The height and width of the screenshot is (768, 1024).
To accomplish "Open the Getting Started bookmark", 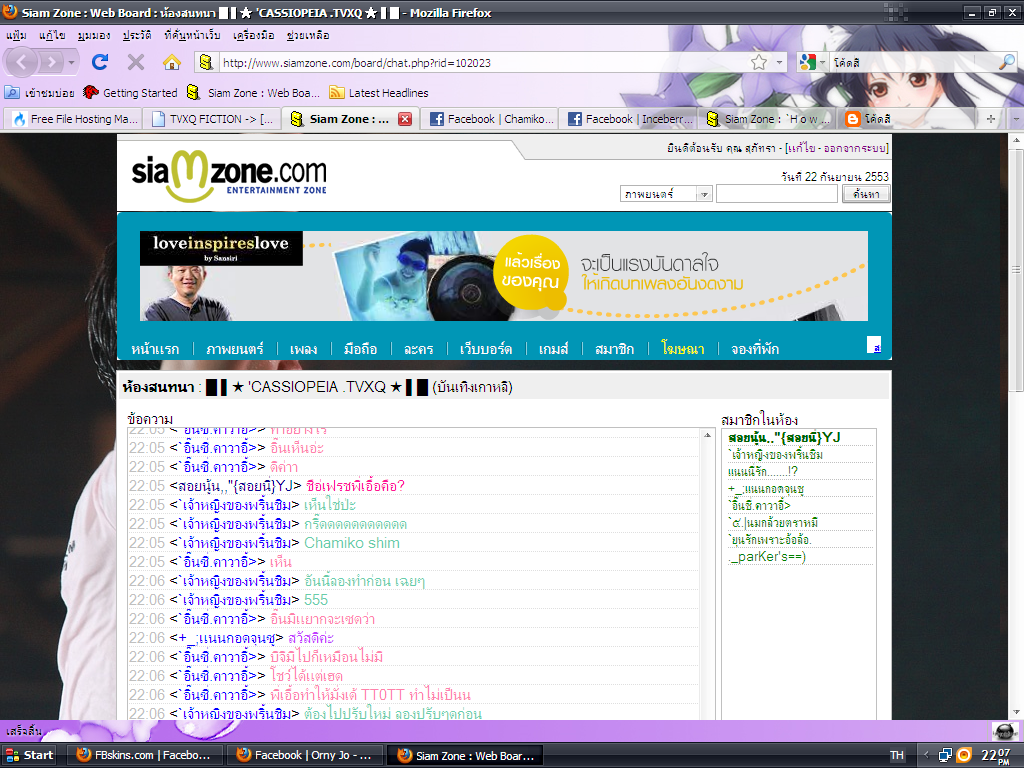I will click(x=131, y=93).
